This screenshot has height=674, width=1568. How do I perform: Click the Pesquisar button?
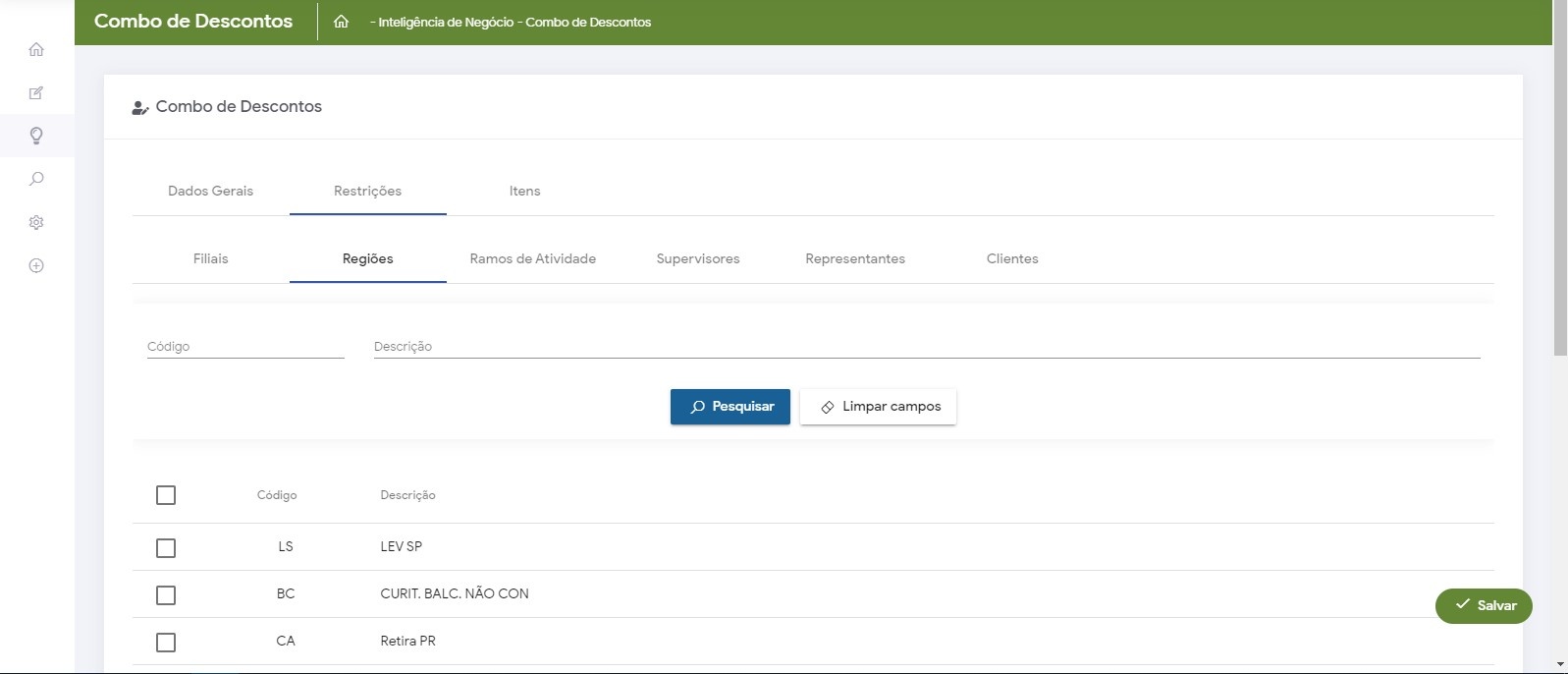coord(730,407)
